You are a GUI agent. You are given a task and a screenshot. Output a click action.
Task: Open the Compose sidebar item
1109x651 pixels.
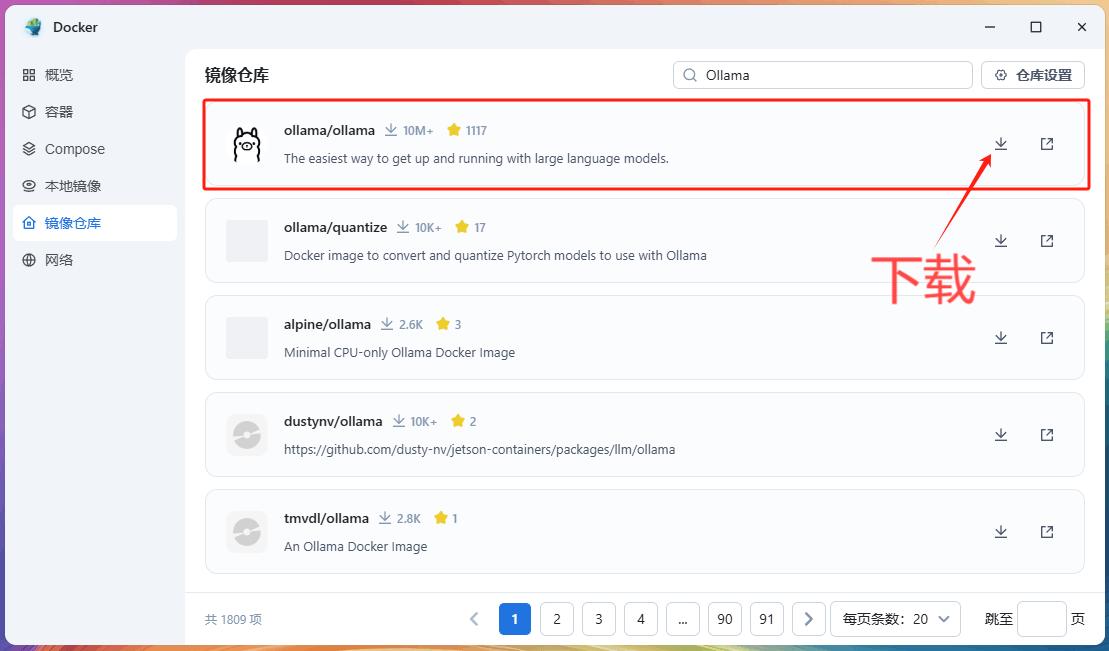click(x=74, y=149)
